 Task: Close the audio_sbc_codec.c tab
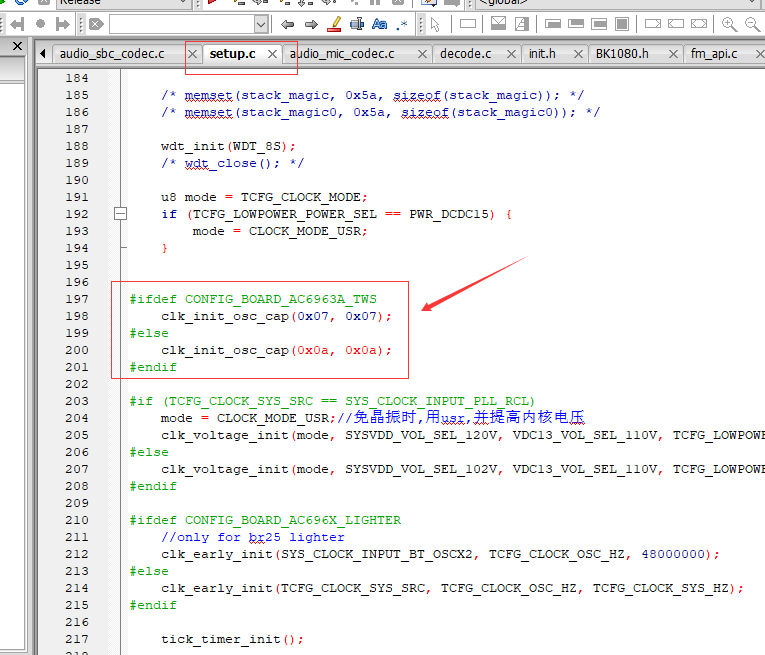[x=193, y=54]
